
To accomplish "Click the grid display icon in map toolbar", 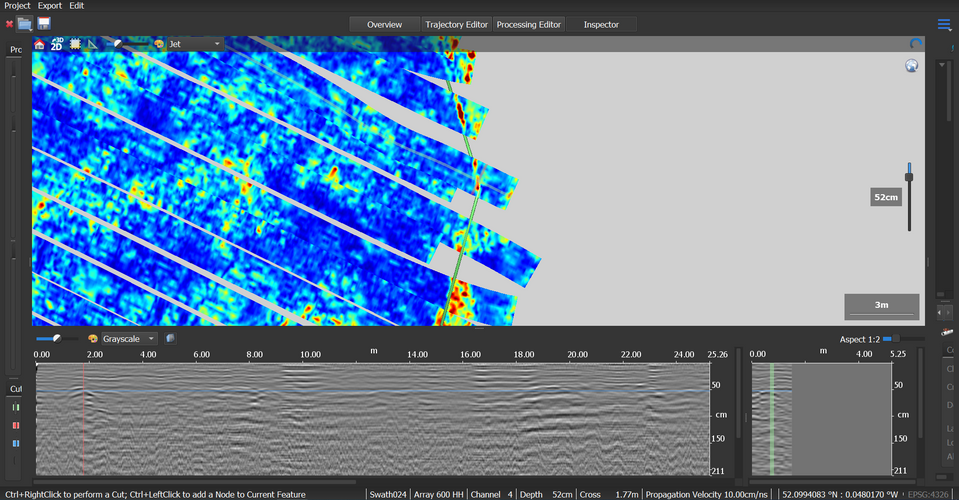I will click(x=75, y=44).
